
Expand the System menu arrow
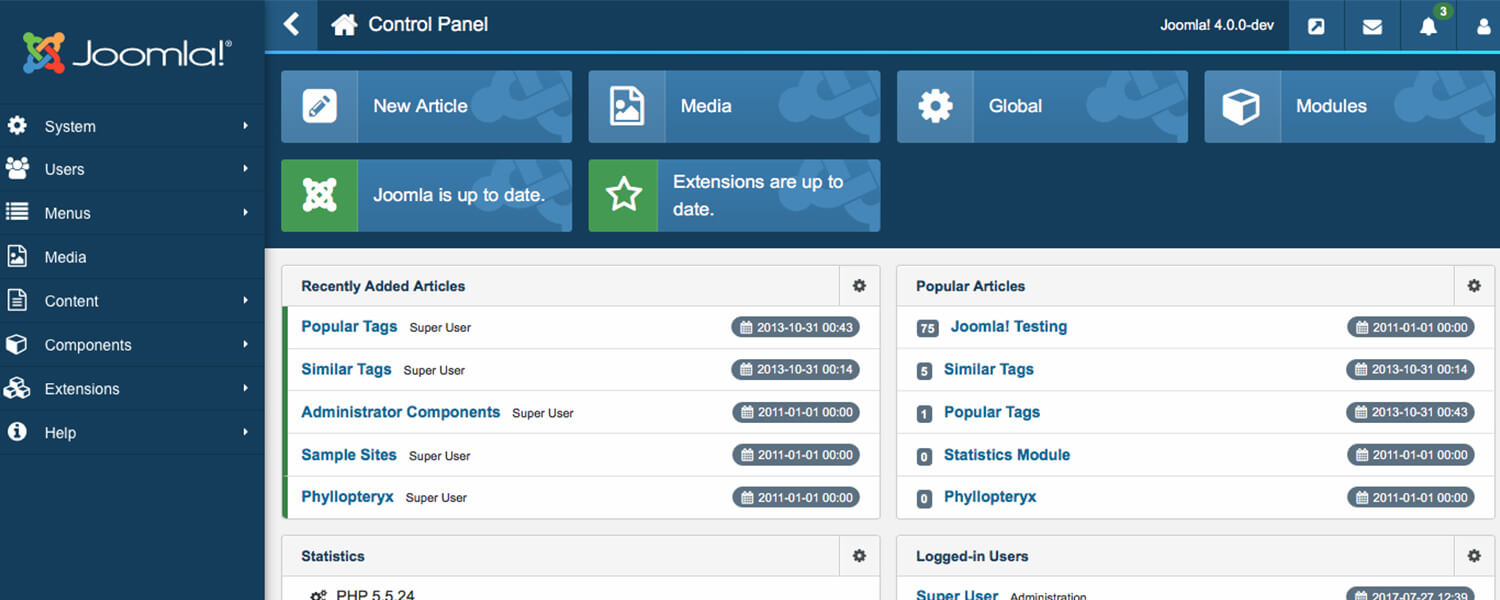(x=245, y=126)
